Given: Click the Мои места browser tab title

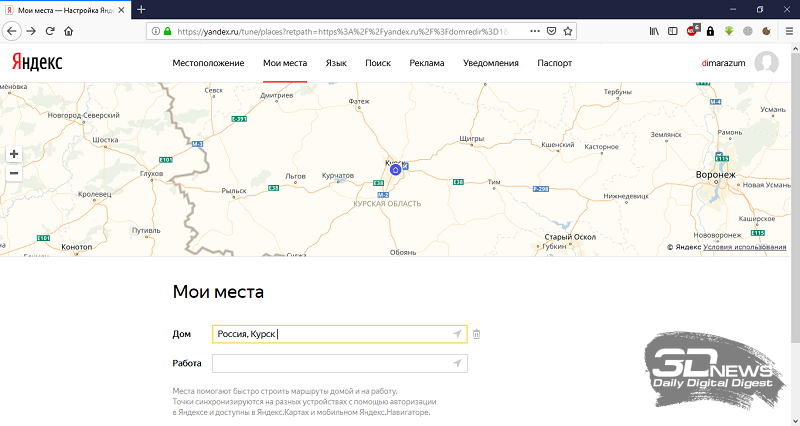Looking at the screenshot, I should pos(66,10).
